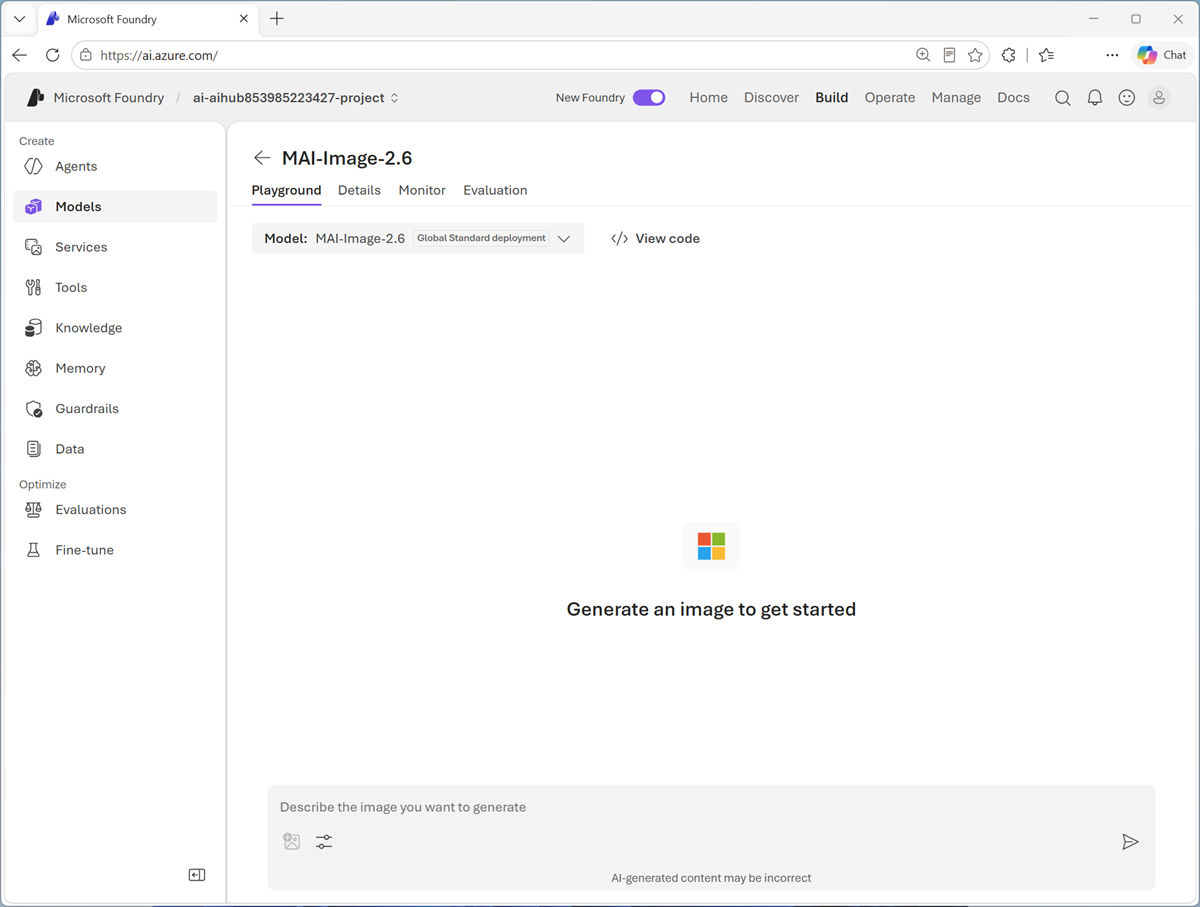Open the Evaluations scales icon
Image resolution: width=1200 pixels, height=907 pixels.
click(x=34, y=510)
